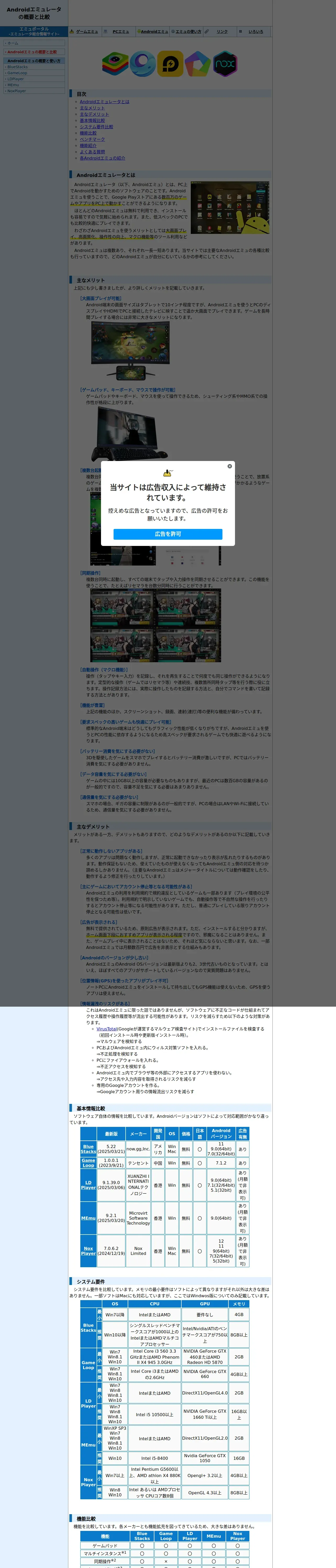Open BlueStacks link in 基本情報比較 table
The height and width of the screenshot is (1568, 336).
(x=88, y=1149)
